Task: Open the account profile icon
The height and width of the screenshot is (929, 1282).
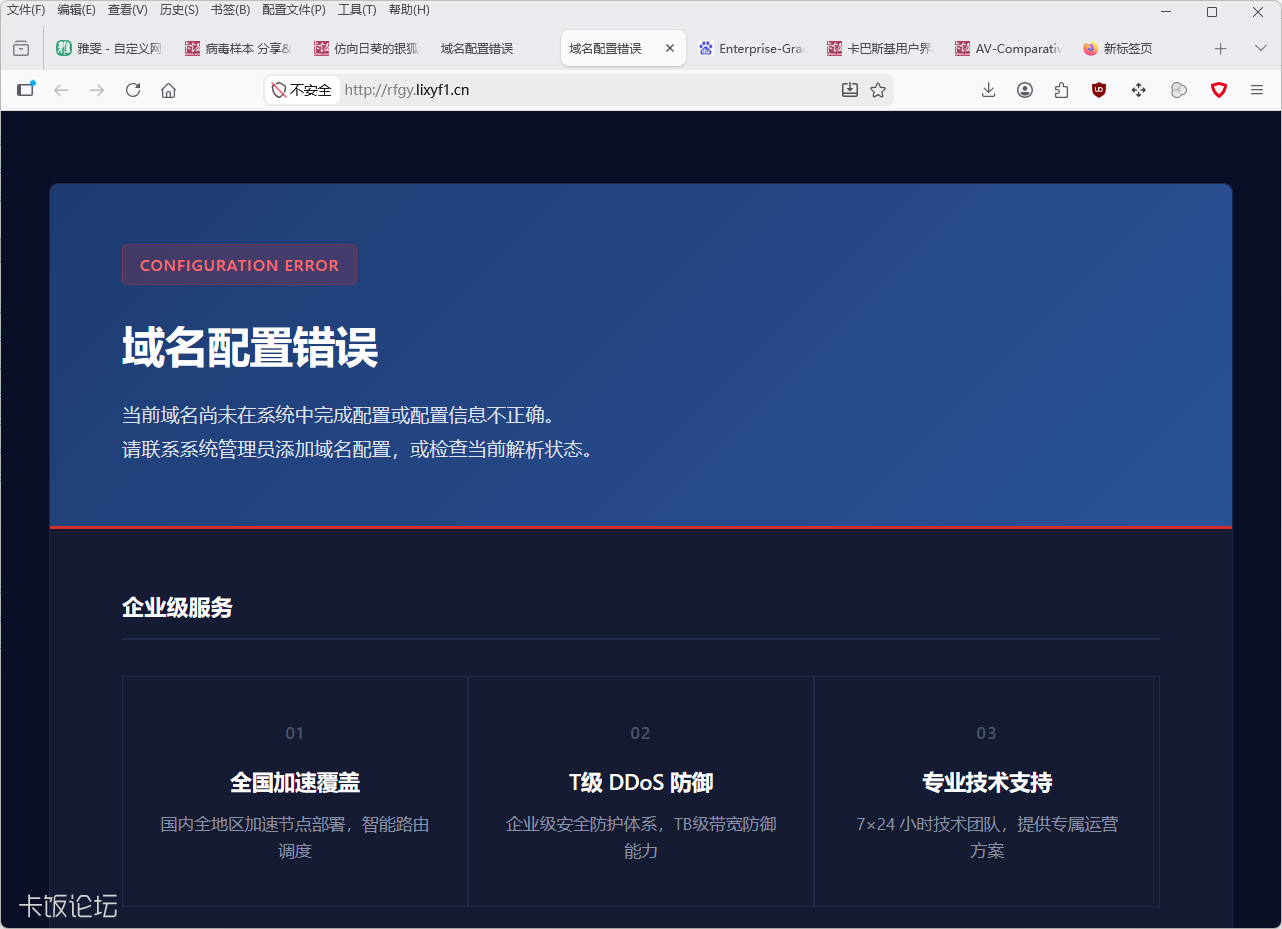Action: (1025, 90)
